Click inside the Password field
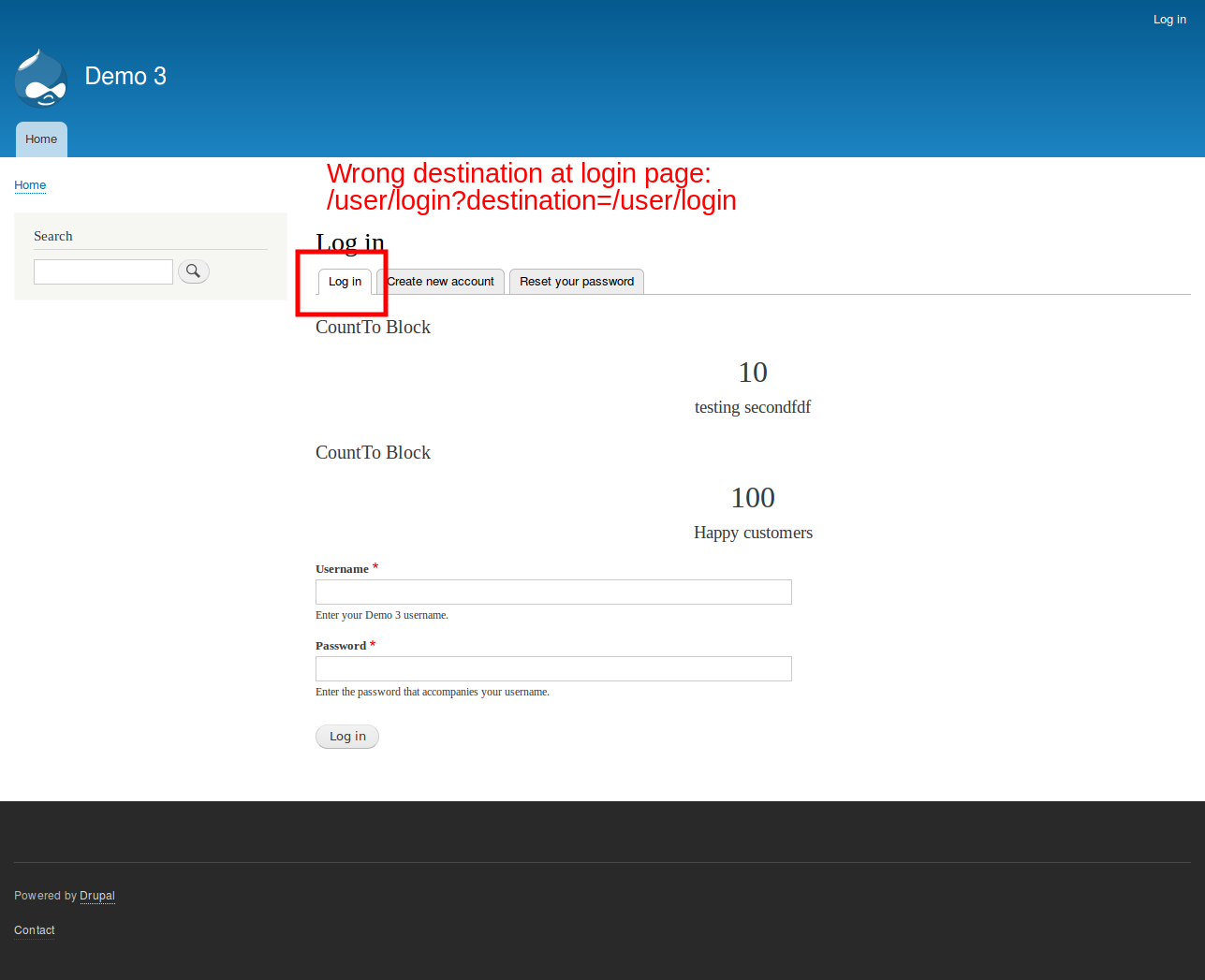 pos(552,668)
